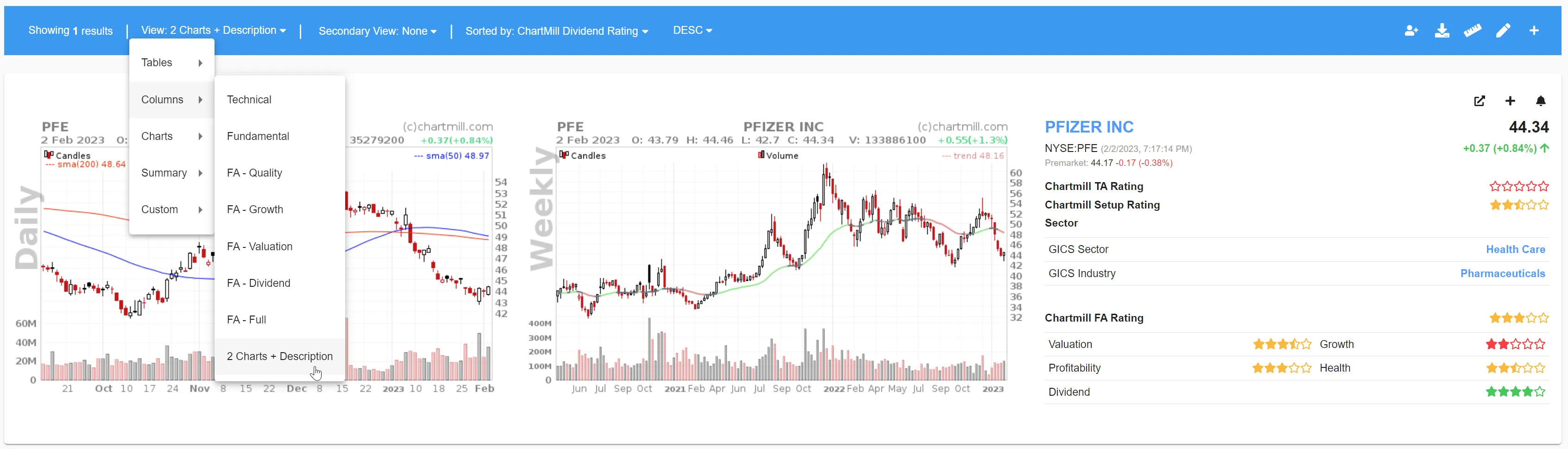Screen dimensions: 1568x449
Task: Choose FA - Full view
Action: coord(280,319)
